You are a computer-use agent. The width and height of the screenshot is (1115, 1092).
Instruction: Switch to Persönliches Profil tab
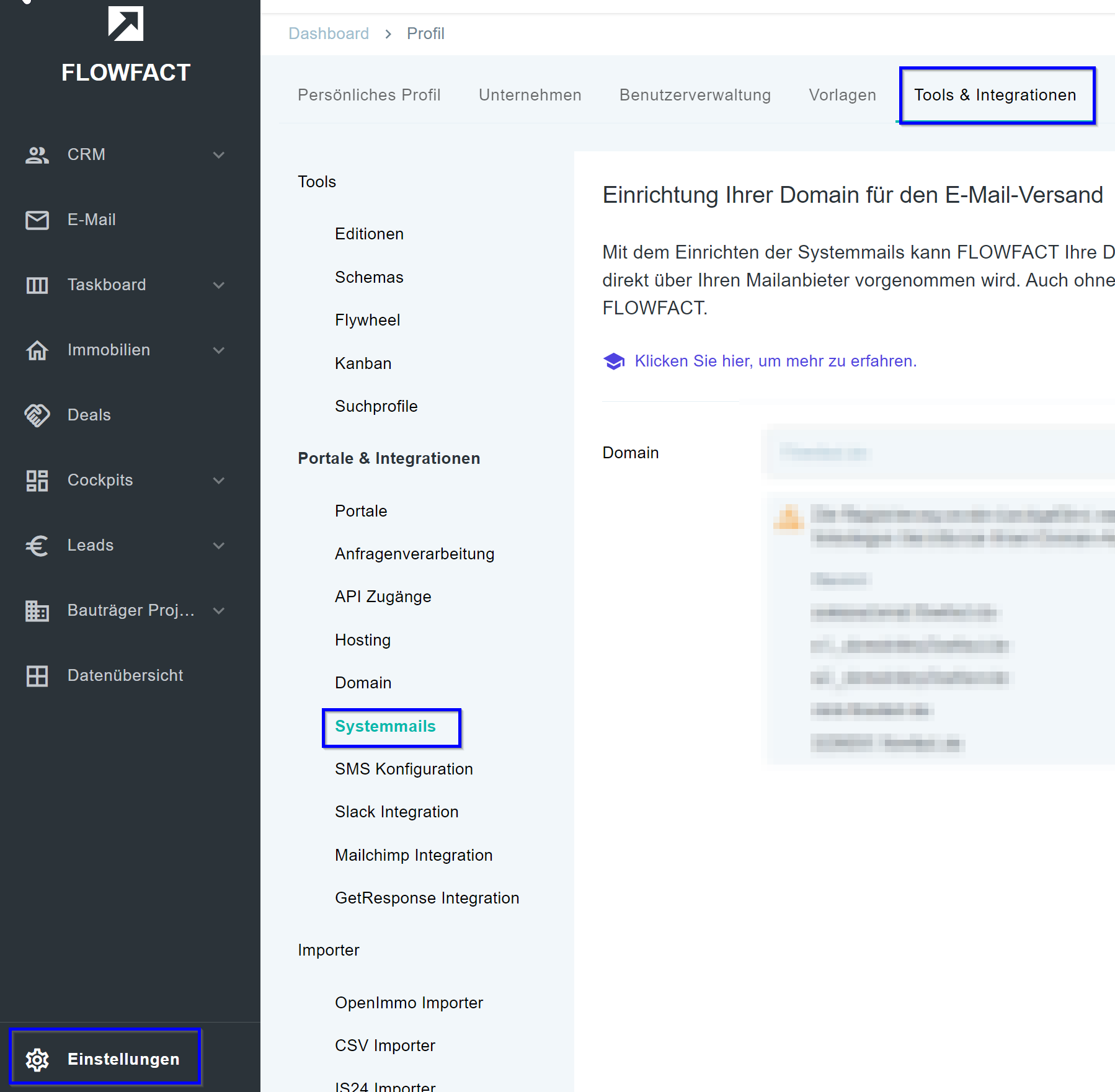point(369,95)
